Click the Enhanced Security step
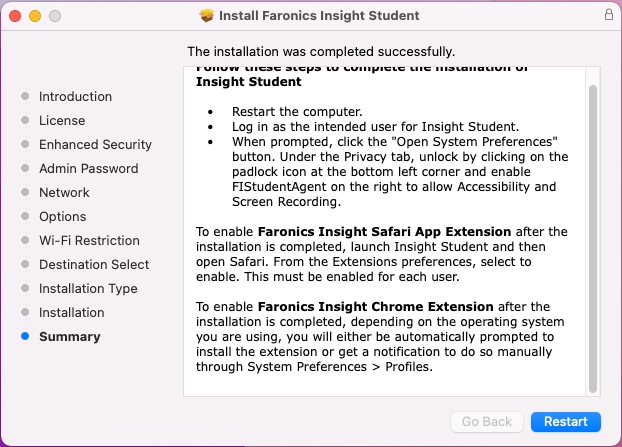This screenshot has width=622, height=447. 95,145
